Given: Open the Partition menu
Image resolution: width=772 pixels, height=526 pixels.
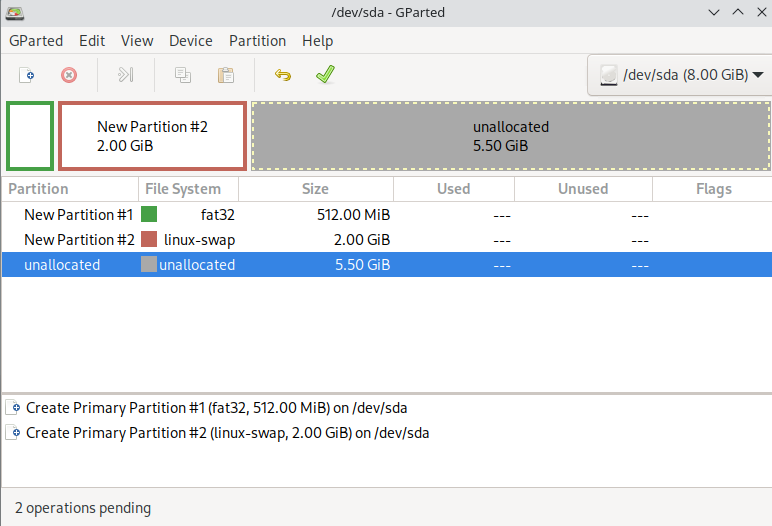Looking at the screenshot, I should [x=257, y=41].
